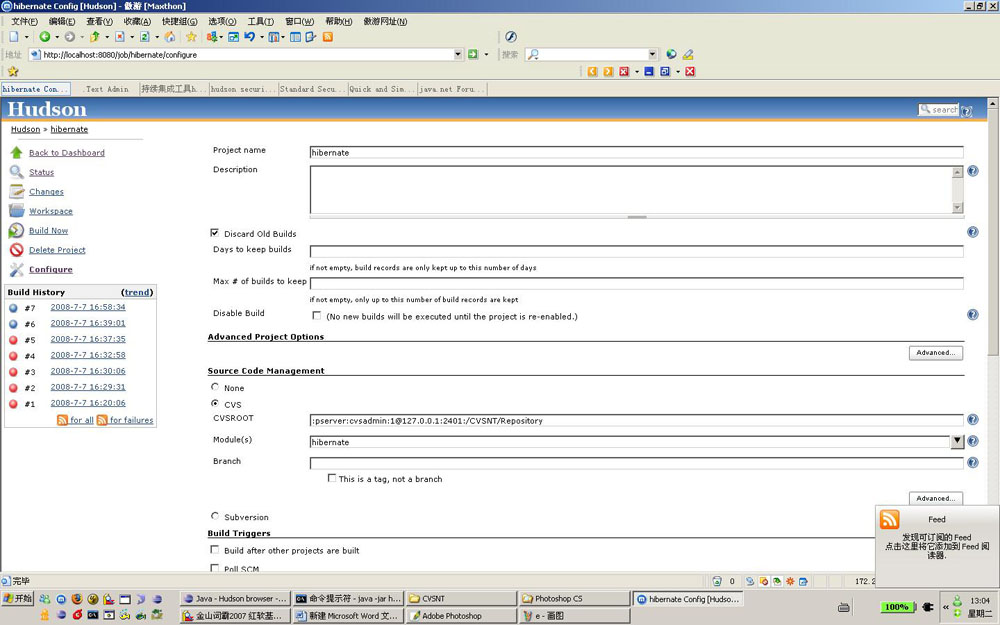
Task: Open the dropdown arrow next to the Back button
Action: (x=57, y=37)
